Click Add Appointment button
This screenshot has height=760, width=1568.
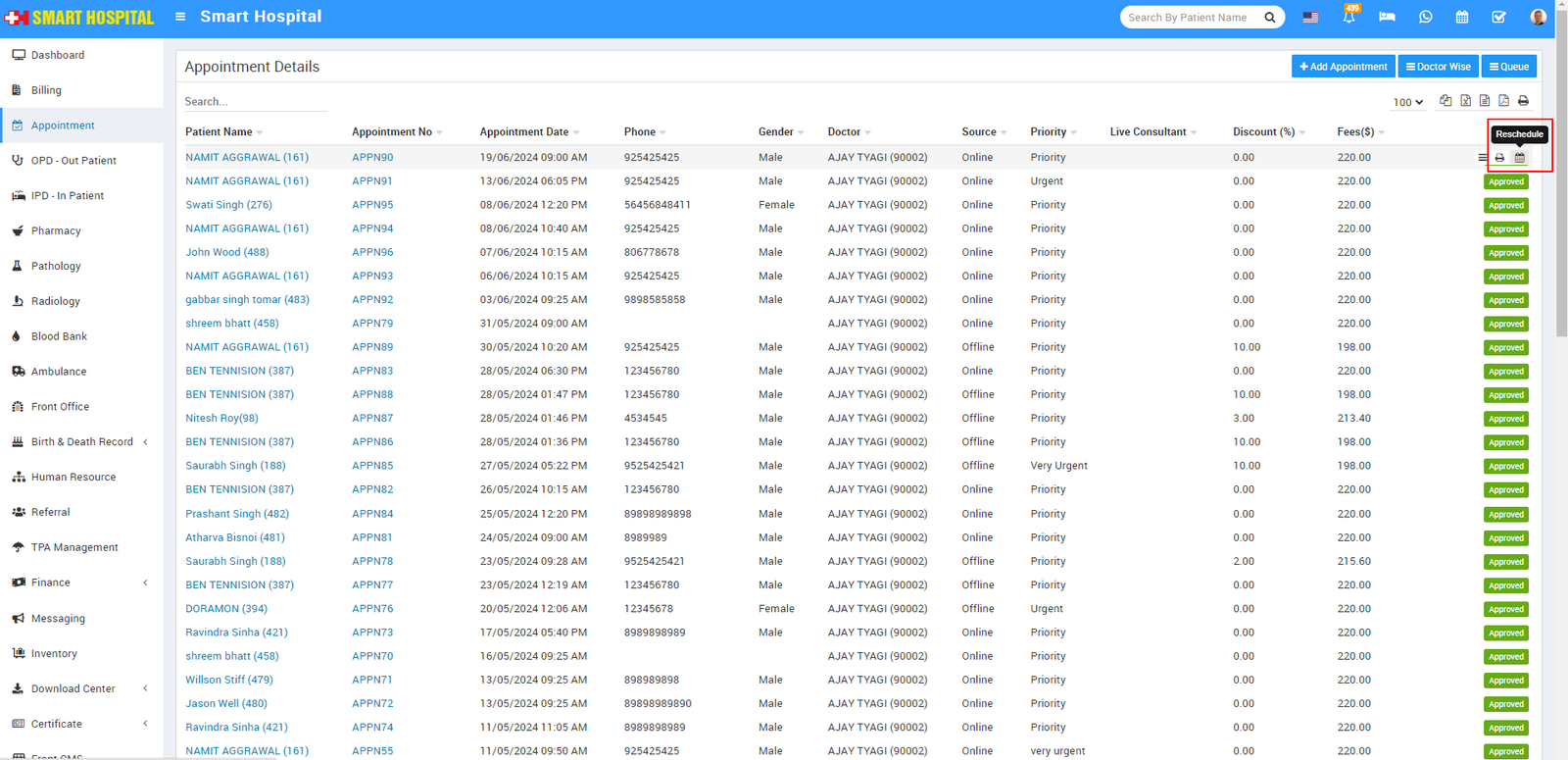1343,67
